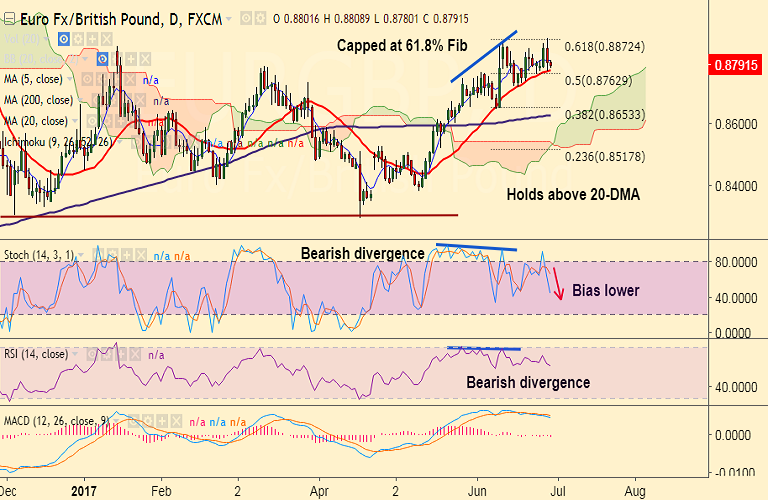Screen dimensions: 768x500
Task: Expand the MA (5, close) dropdown arrow
Action: click(70, 79)
